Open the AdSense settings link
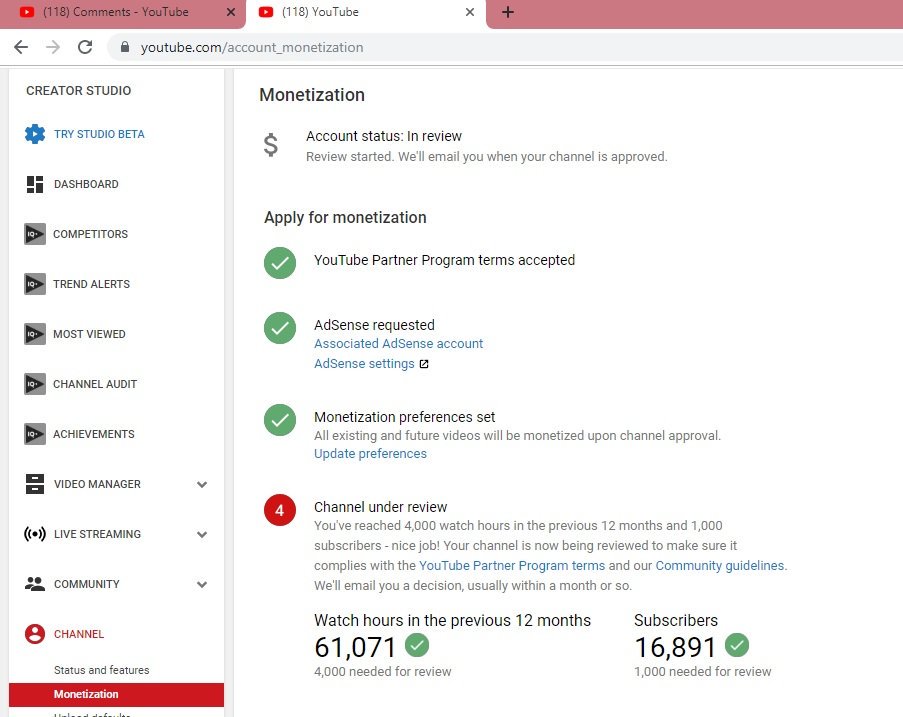Image resolution: width=903 pixels, height=717 pixels. point(364,364)
